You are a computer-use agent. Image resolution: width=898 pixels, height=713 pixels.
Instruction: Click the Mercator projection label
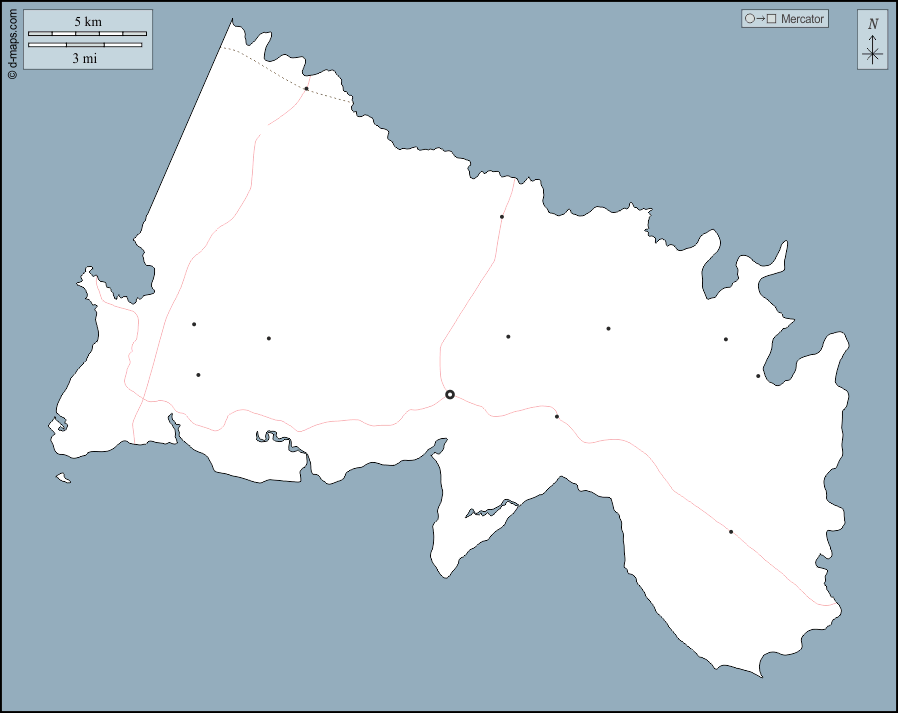click(803, 19)
